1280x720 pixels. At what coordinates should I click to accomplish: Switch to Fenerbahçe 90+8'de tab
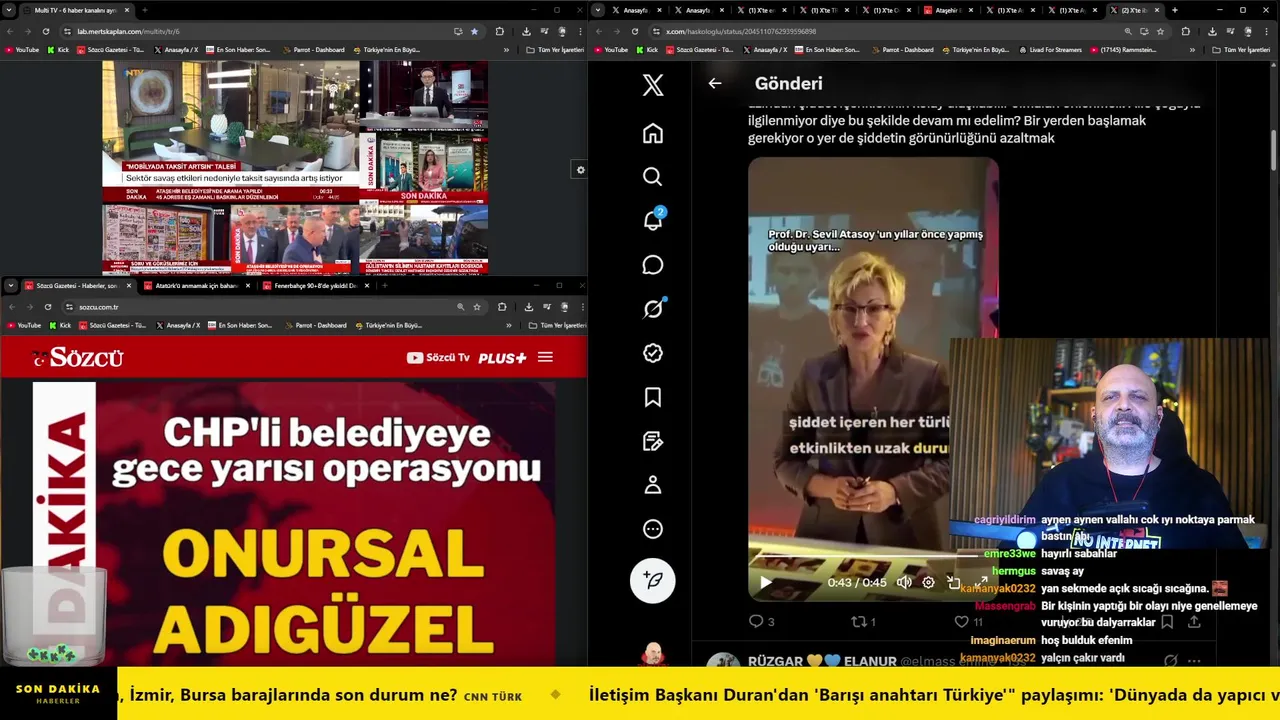point(316,285)
